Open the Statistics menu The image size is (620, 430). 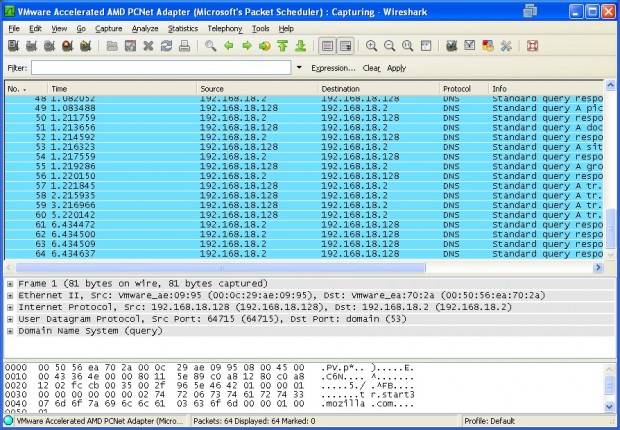coord(183,28)
